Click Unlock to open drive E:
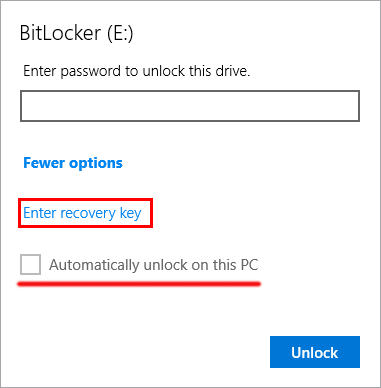Screen dimensions: 381x388 pos(315,352)
